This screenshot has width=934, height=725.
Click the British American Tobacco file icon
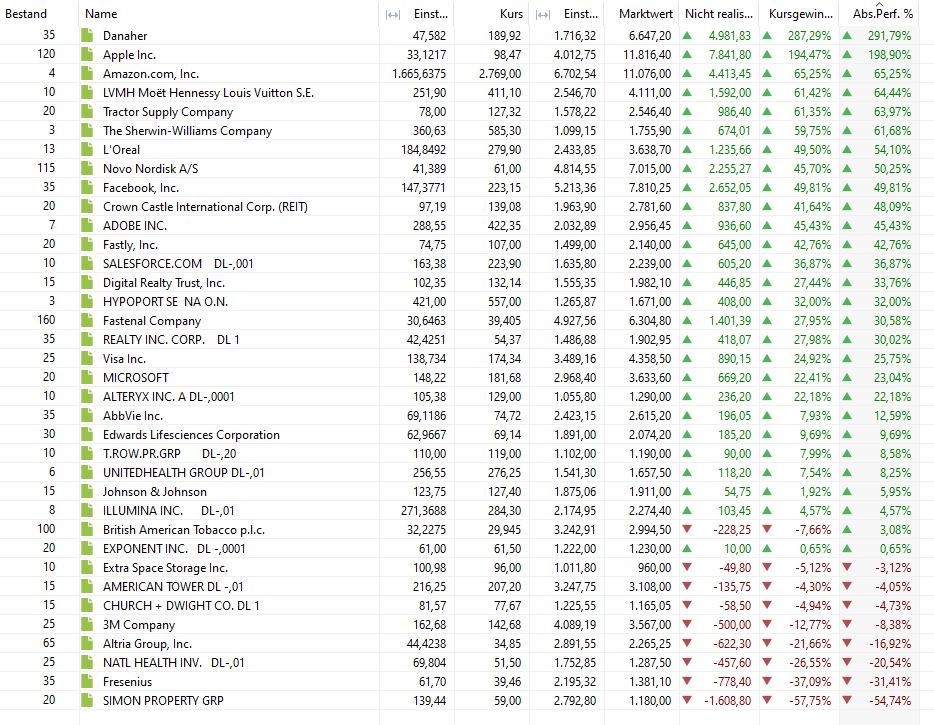click(87, 530)
